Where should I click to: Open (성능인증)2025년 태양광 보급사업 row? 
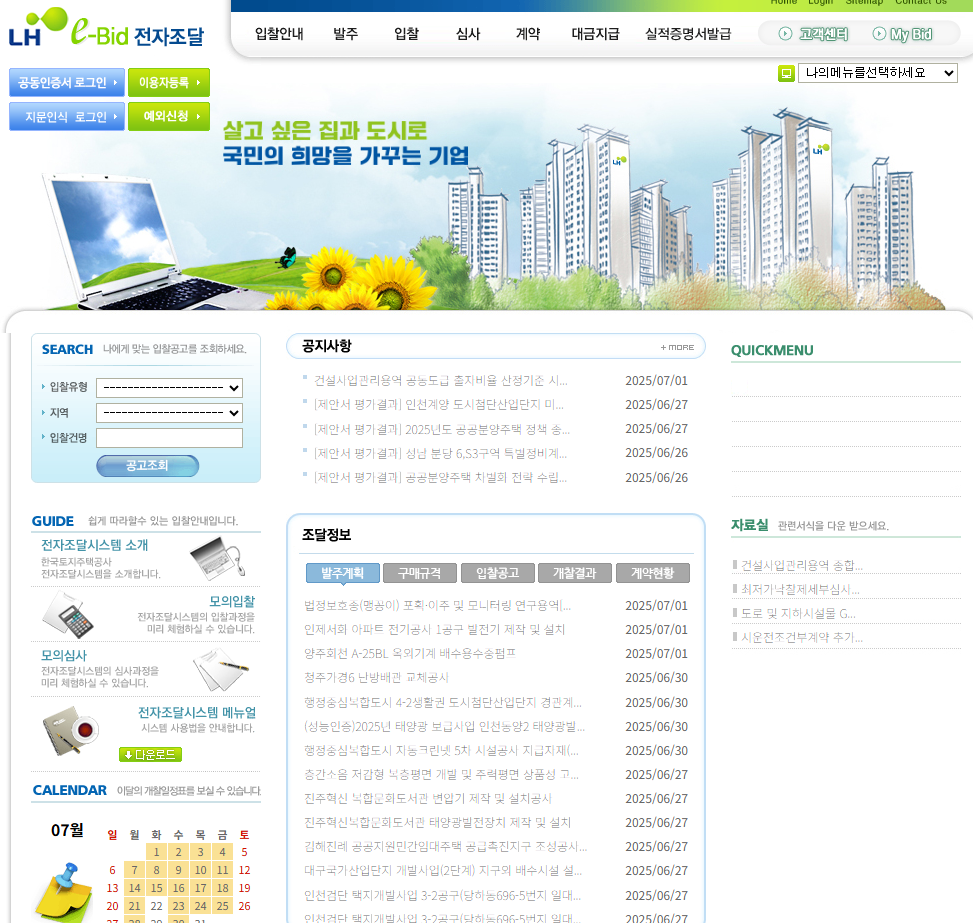click(445, 726)
